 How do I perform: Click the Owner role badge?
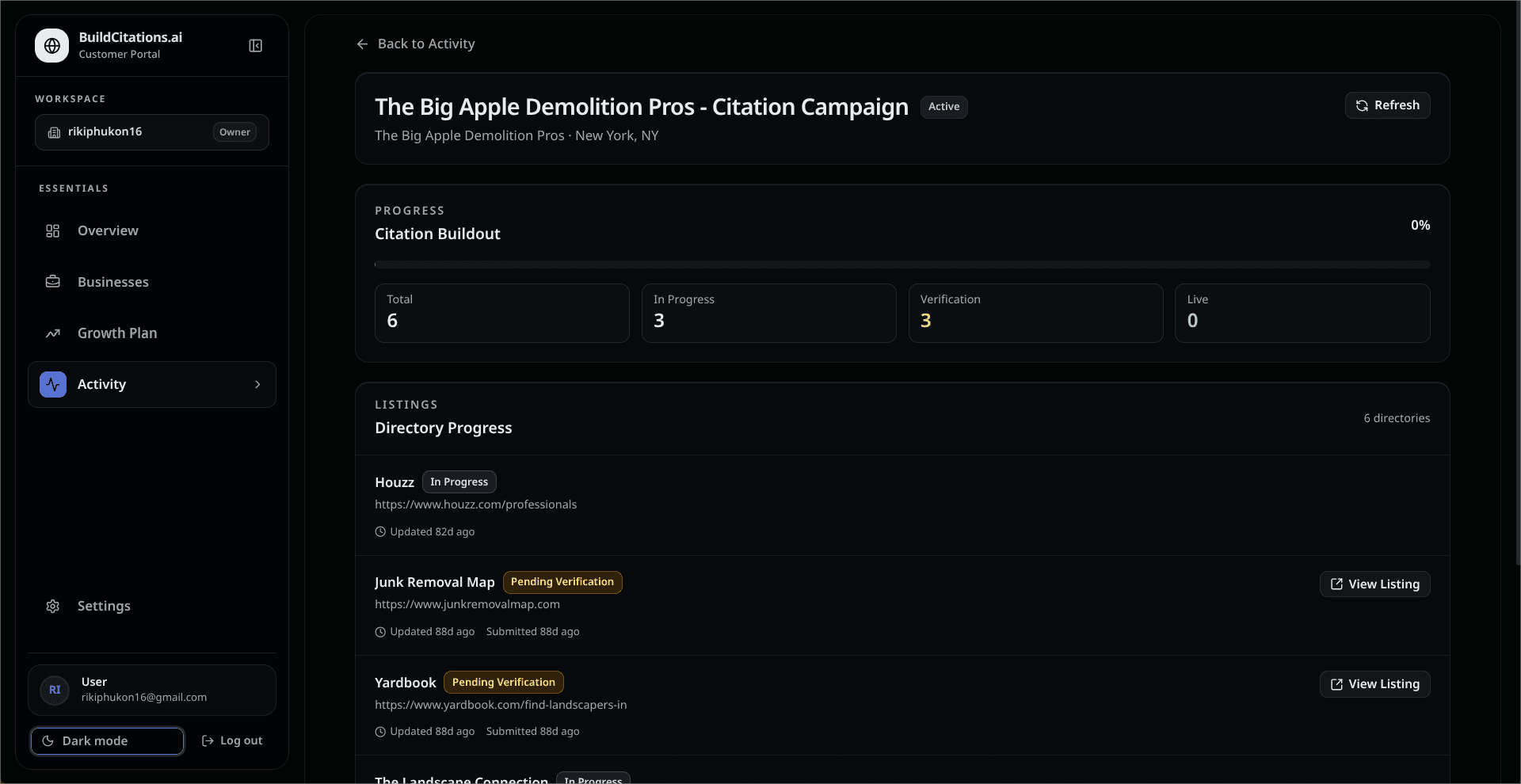(234, 132)
